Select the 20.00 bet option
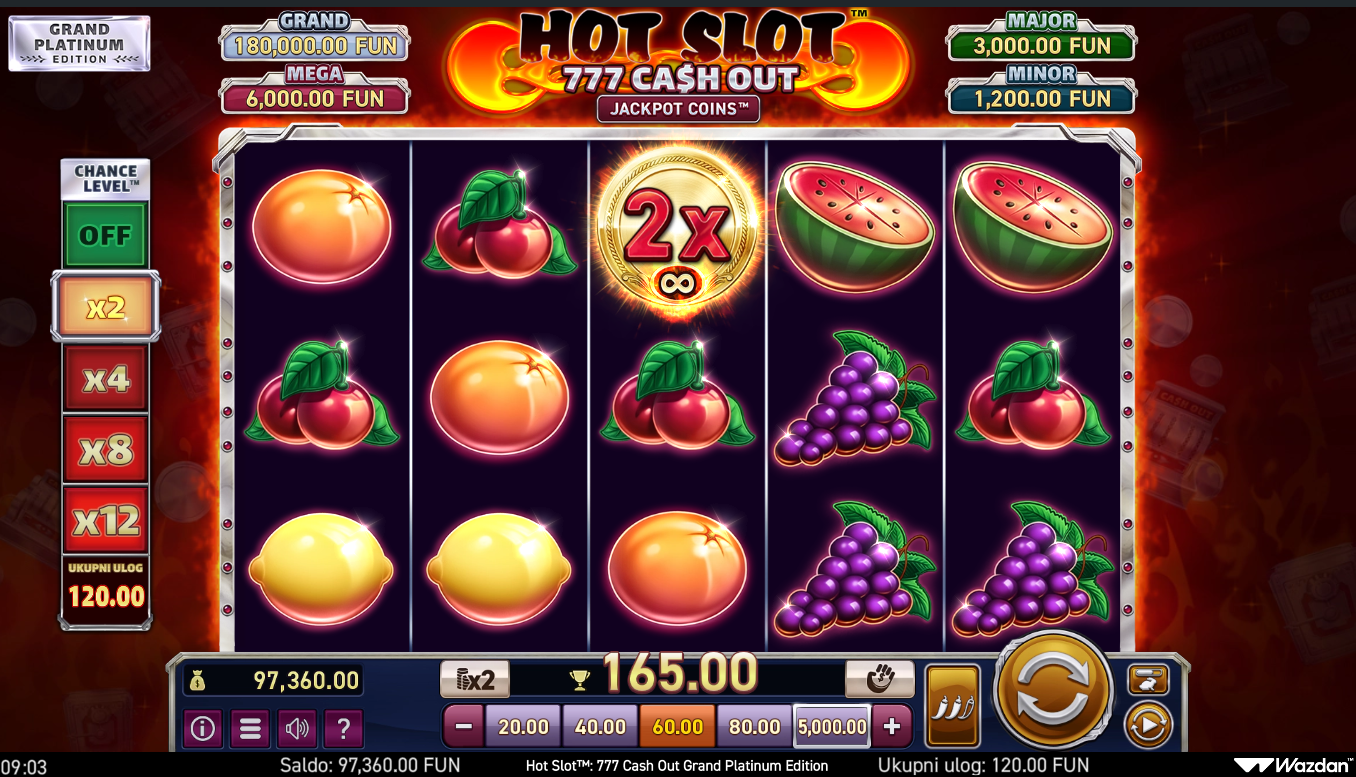This screenshot has width=1356, height=777. [523, 726]
